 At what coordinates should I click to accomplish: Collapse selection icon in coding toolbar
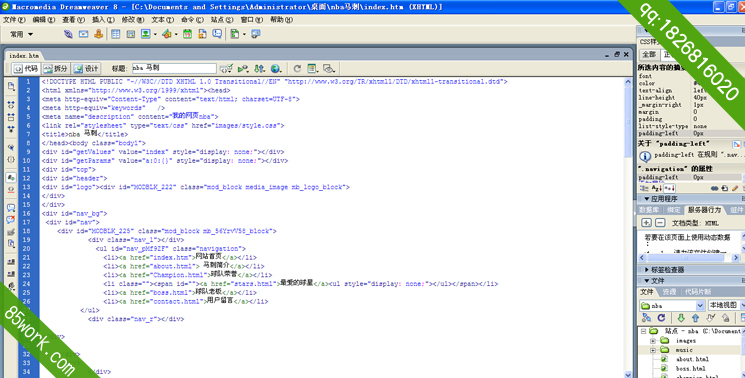coord(11,116)
